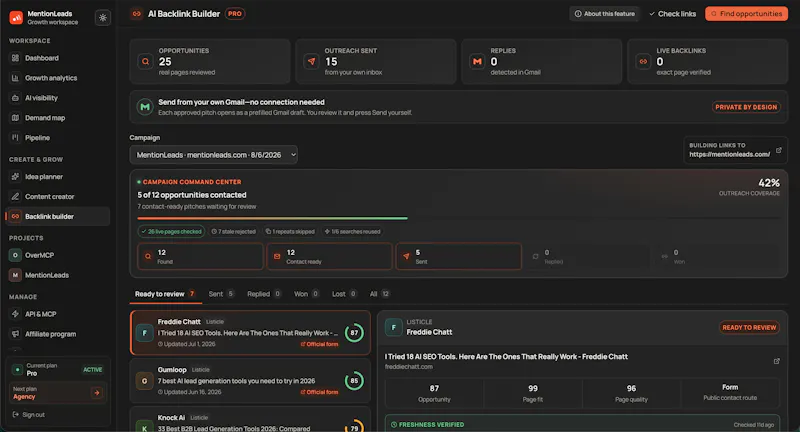Select the Knock AI opportunity row
Image resolution: width=800 pixels, height=432 pixels.
[250, 419]
